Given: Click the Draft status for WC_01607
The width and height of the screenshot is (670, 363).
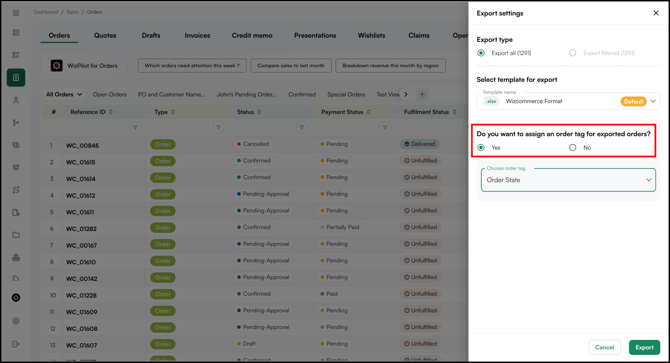Looking at the screenshot, I should [x=246, y=343].
